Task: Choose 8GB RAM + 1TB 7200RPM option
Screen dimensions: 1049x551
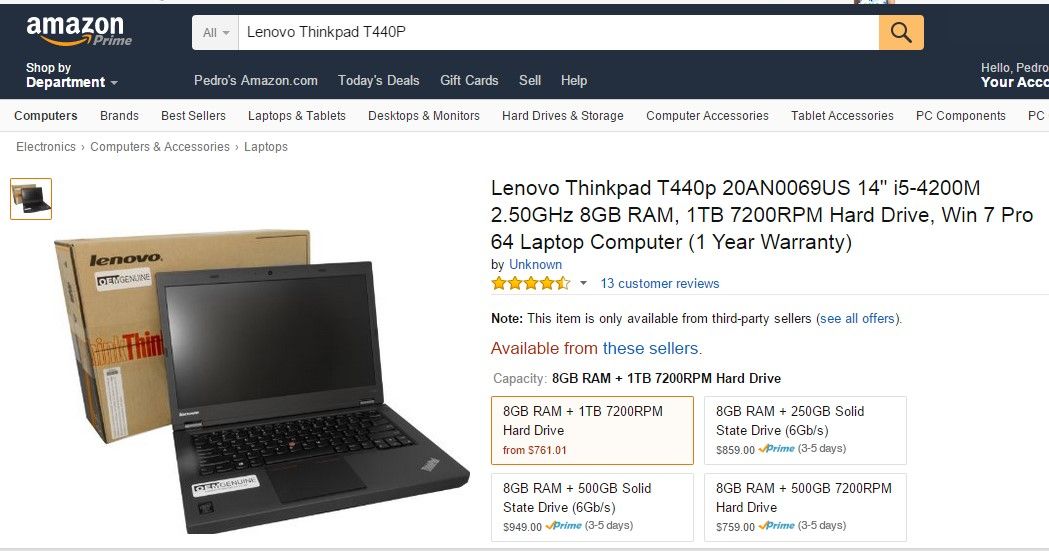Action: point(592,431)
